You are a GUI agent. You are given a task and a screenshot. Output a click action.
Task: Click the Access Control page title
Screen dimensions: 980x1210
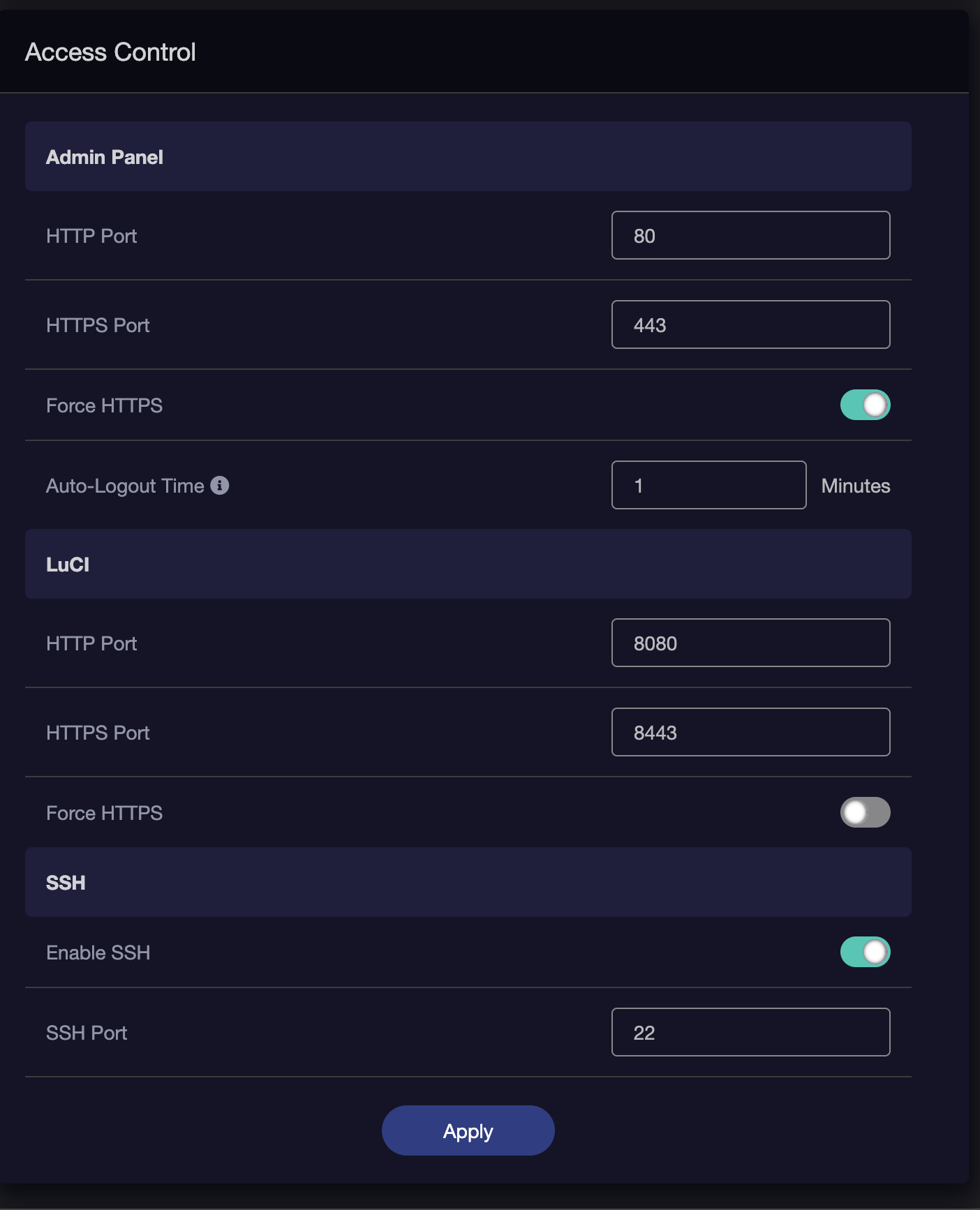110,52
